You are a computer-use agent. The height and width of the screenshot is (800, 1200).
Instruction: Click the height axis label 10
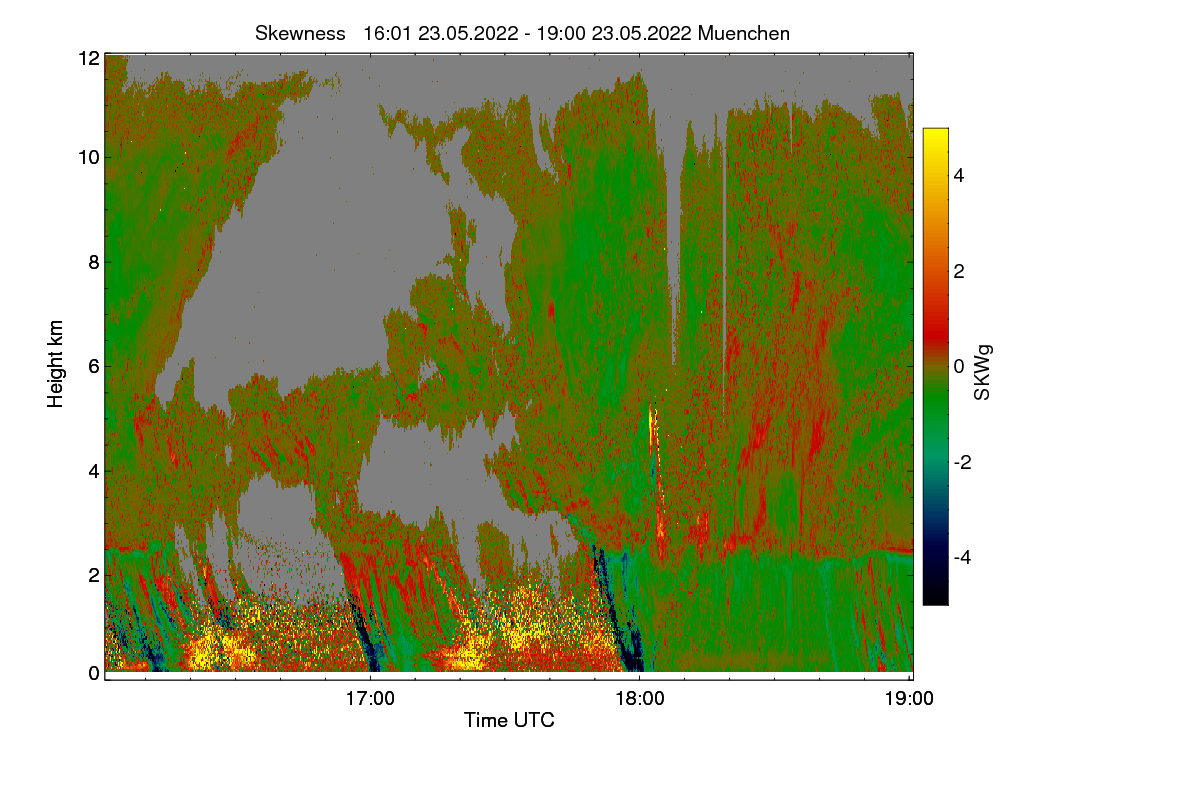coord(89,157)
